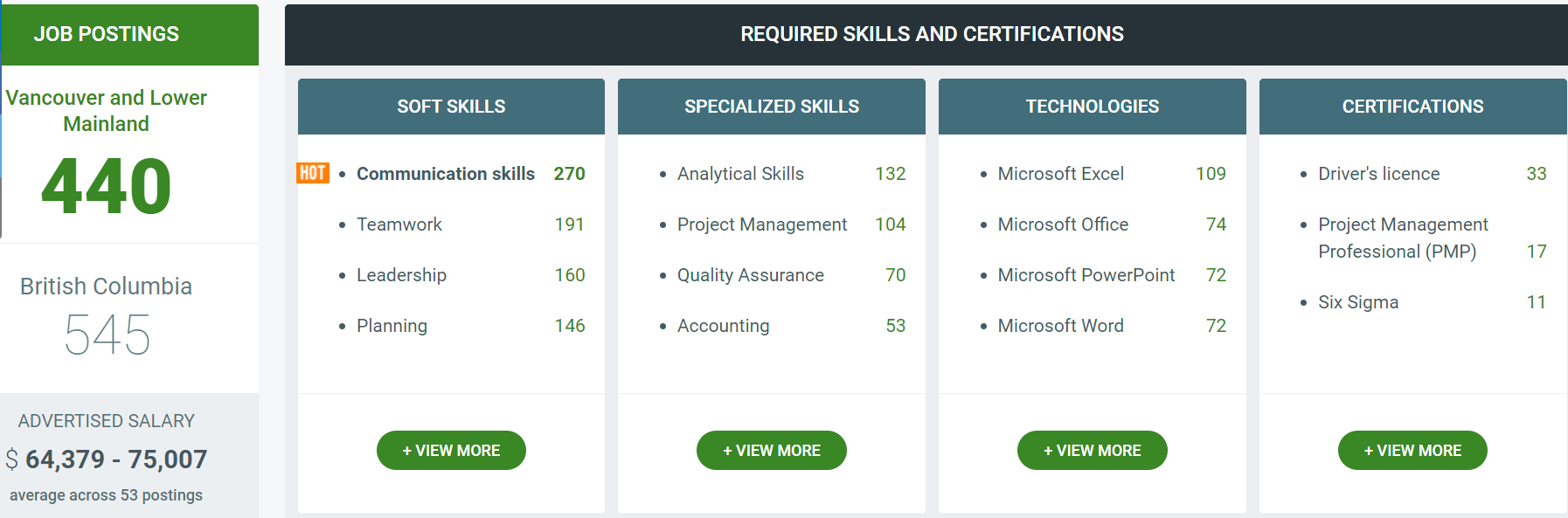Screen dimensions: 1568x518
Task: Expand Soft Skills with View More
Action: [451, 451]
